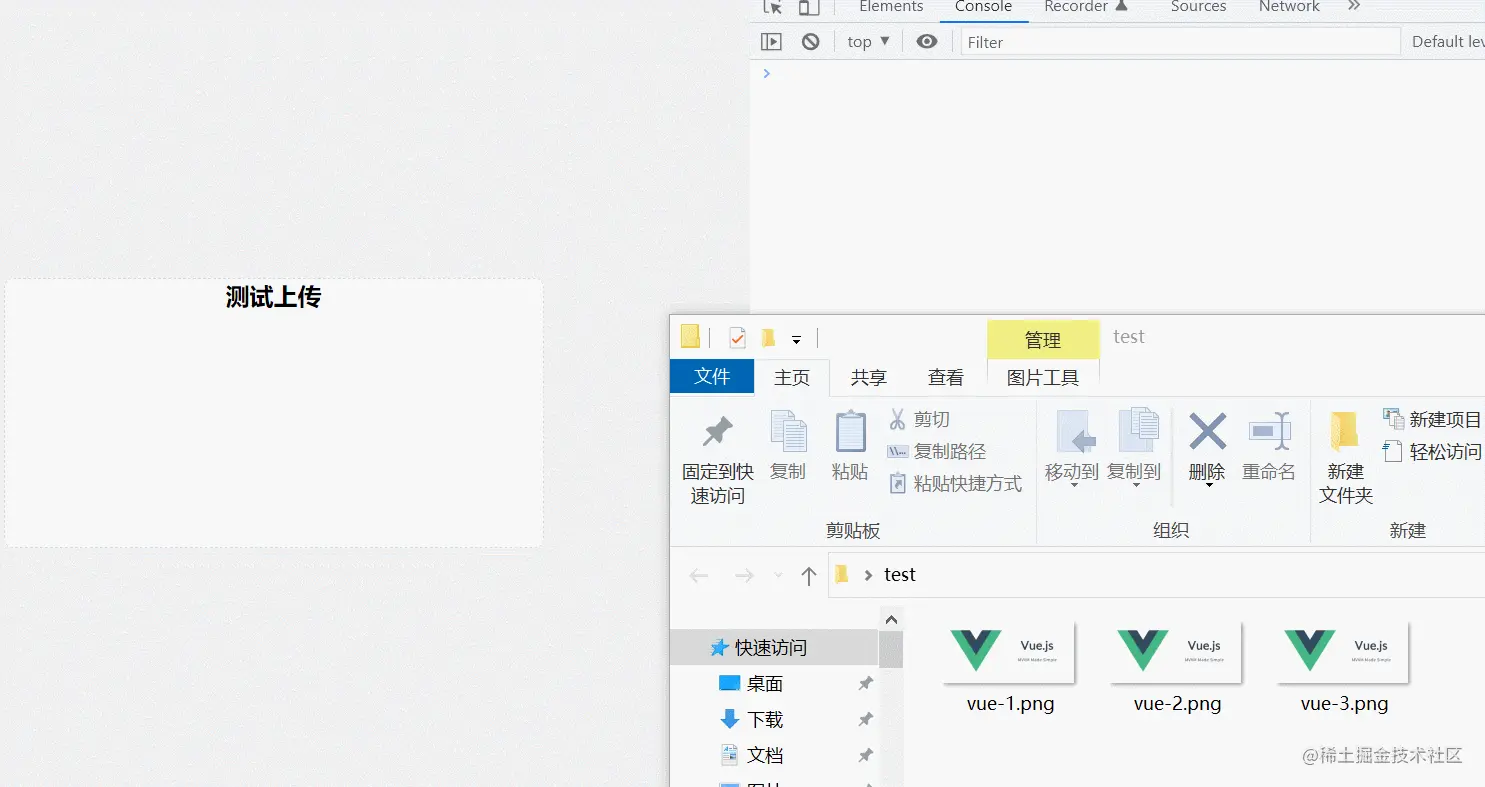The height and width of the screenshot is (787, 1485).
Task: Click the 复制 copy icon in ribbon
Action: 788,432
